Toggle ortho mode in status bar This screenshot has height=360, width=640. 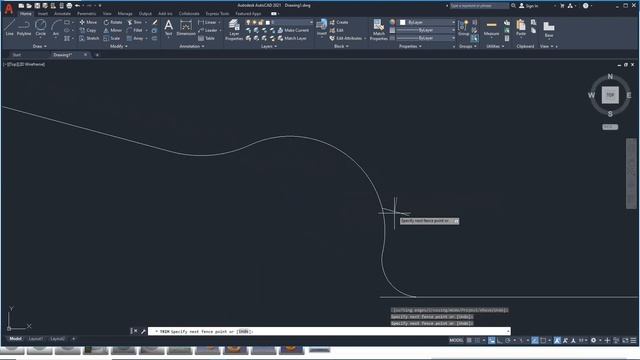500,340
